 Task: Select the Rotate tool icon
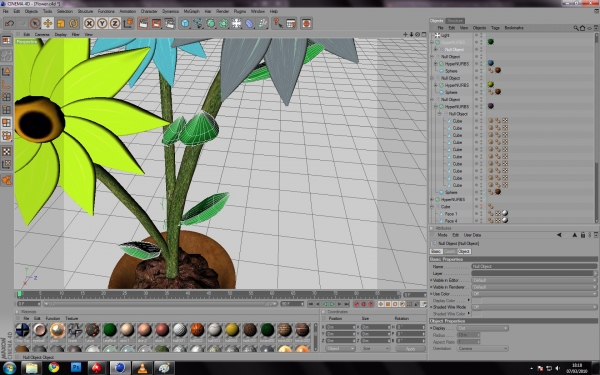tap(73, 23)
